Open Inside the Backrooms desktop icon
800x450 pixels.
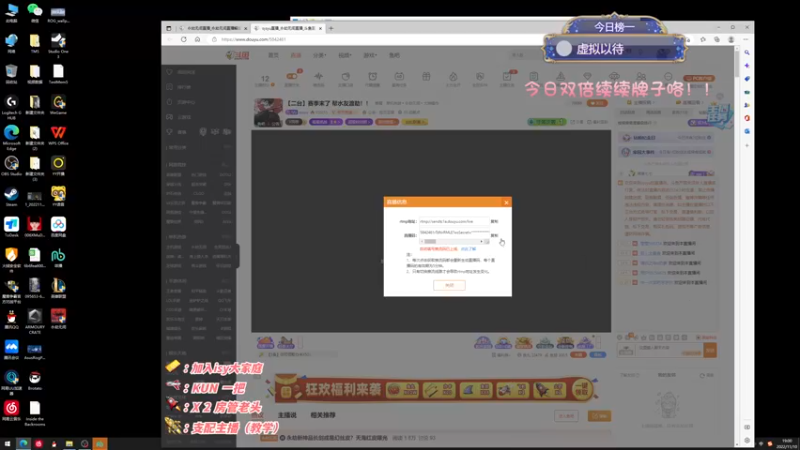35,413
